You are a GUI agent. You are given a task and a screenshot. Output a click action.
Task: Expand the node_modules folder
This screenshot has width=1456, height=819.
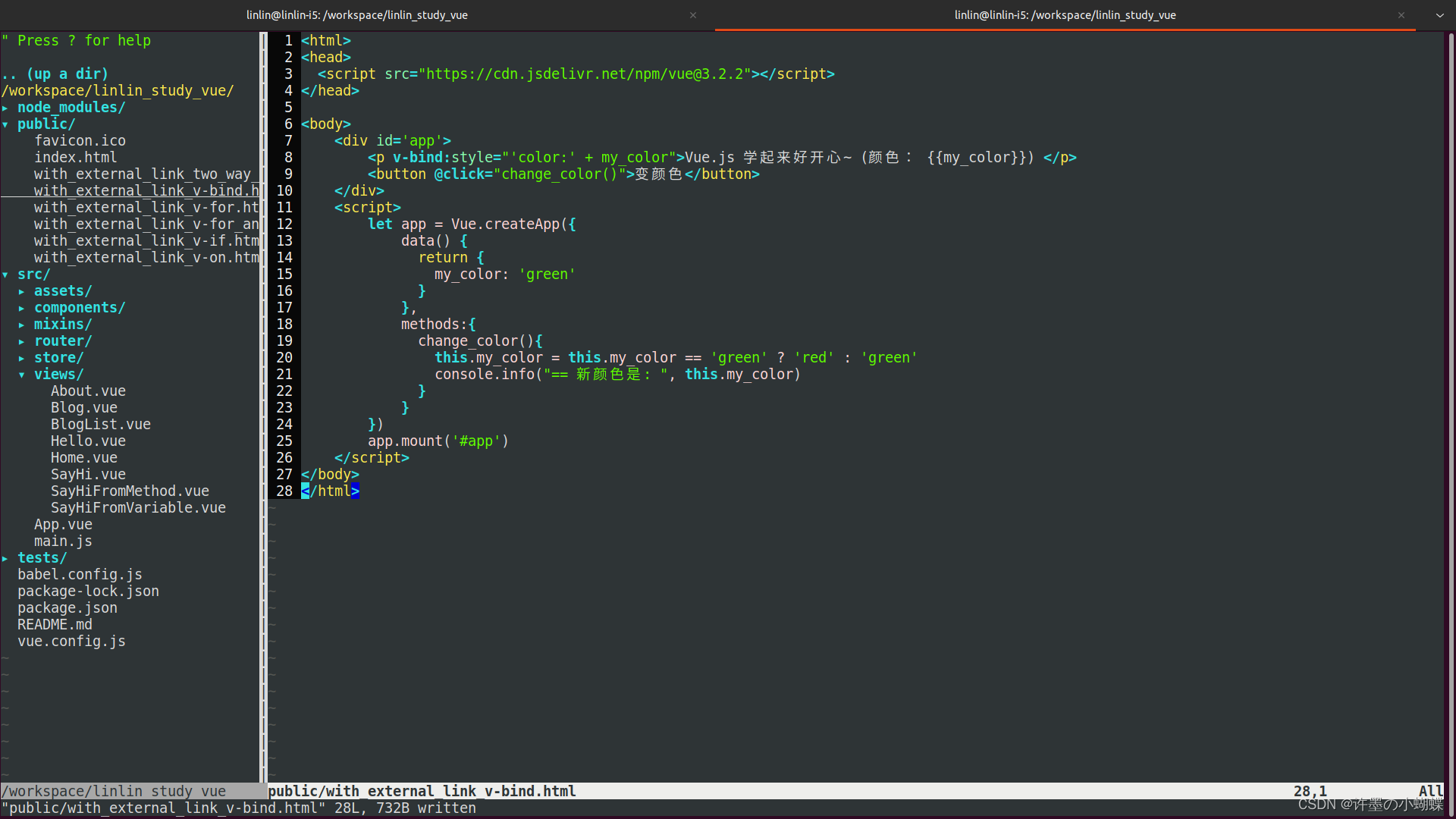tap(71, 108)
